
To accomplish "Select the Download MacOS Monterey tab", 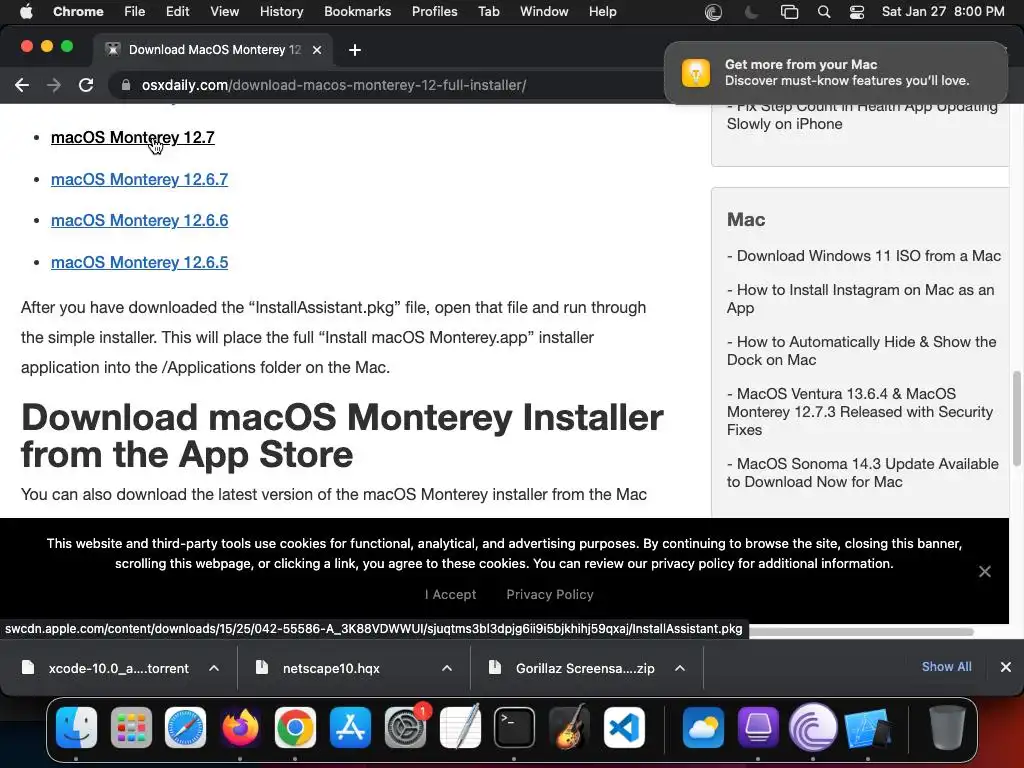I will (214, 50).
